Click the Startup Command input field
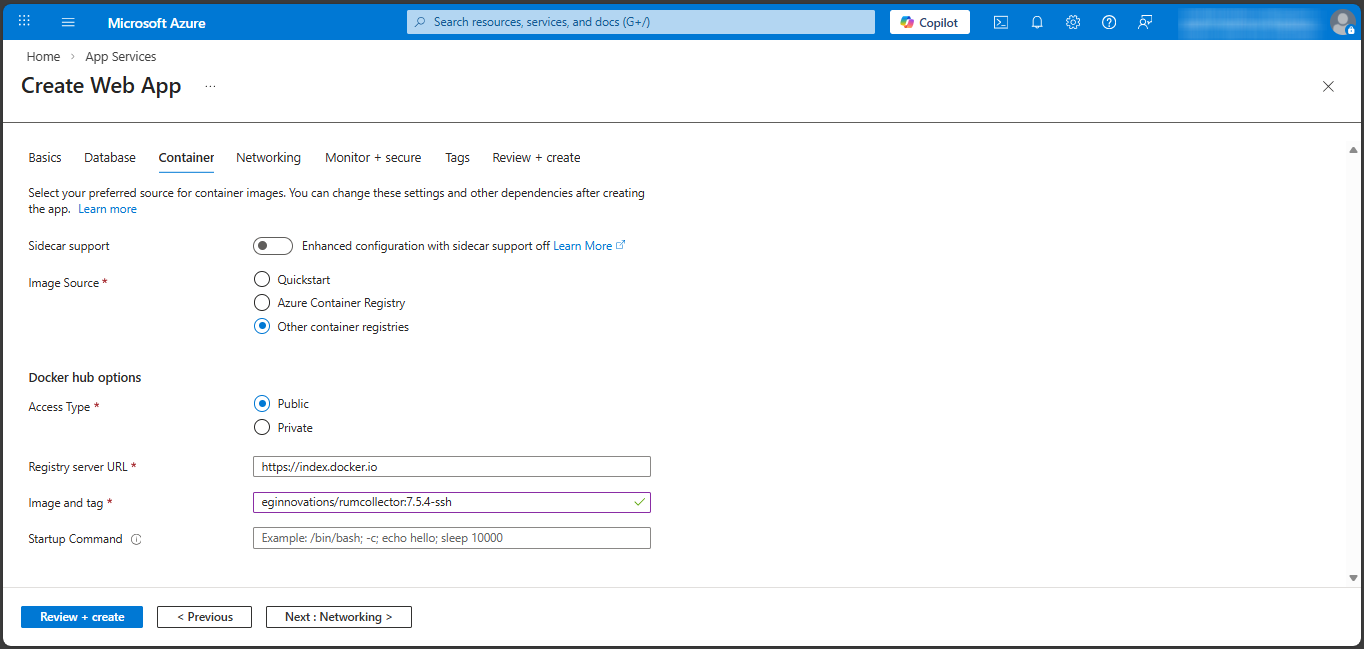Viewport: 1364px width, 649px height. pos(451,538)
